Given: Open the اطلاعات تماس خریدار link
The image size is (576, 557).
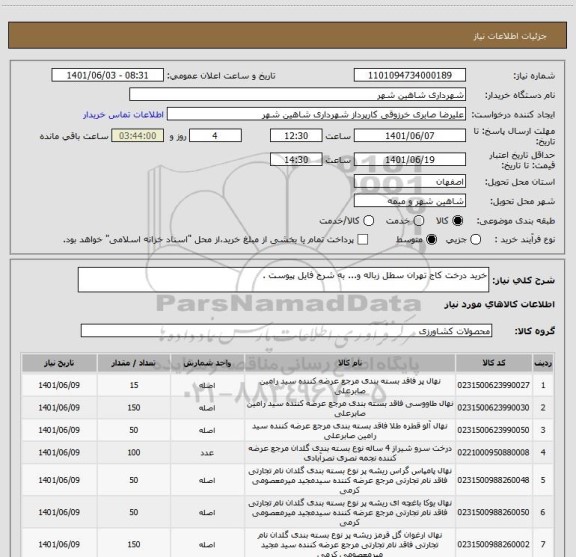Looking at the screenshot, I should click(123, 115).
